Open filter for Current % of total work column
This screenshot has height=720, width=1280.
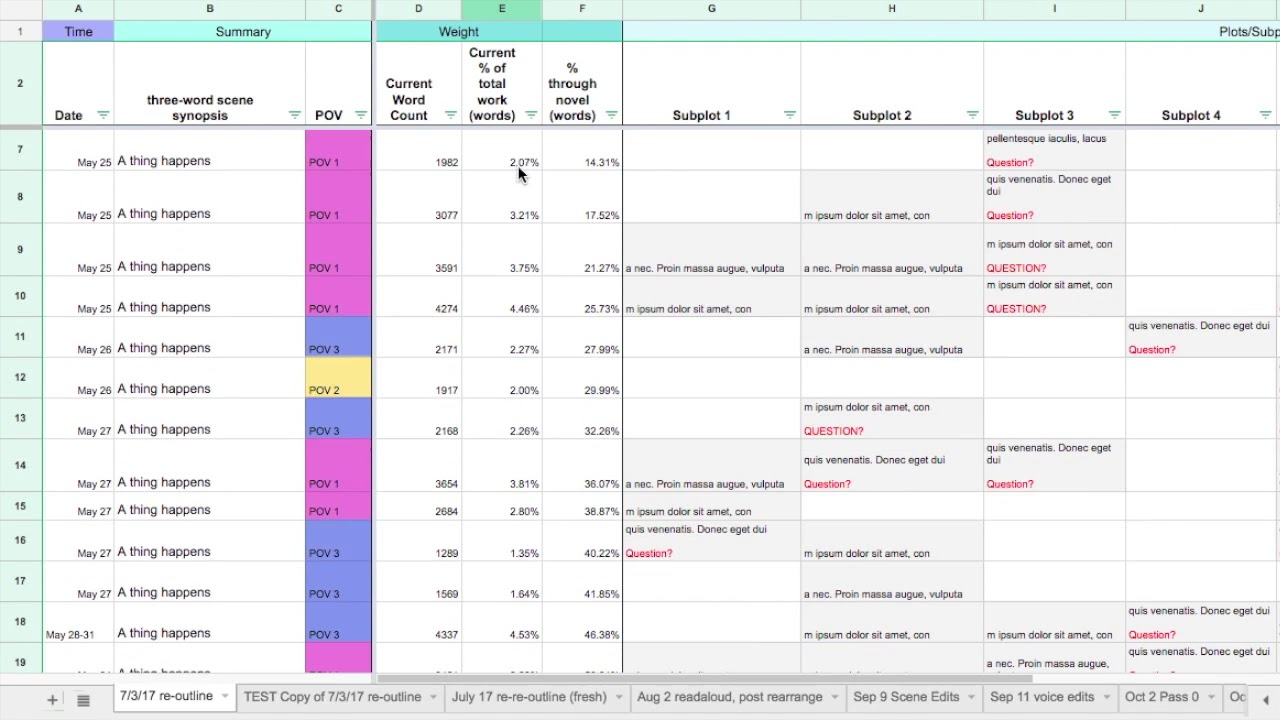[531, 116]
